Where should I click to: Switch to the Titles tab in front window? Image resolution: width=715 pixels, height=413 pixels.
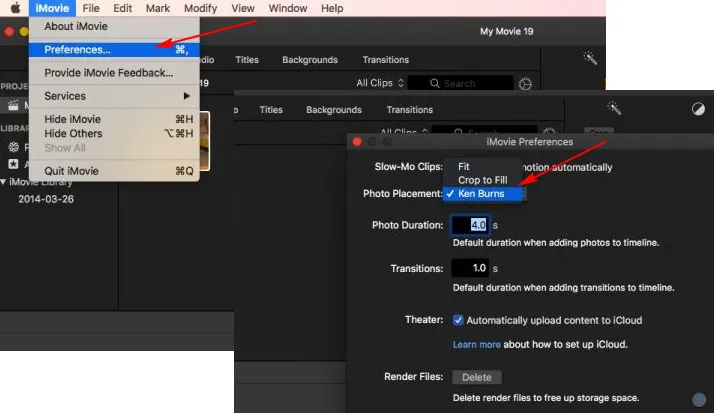271,110
